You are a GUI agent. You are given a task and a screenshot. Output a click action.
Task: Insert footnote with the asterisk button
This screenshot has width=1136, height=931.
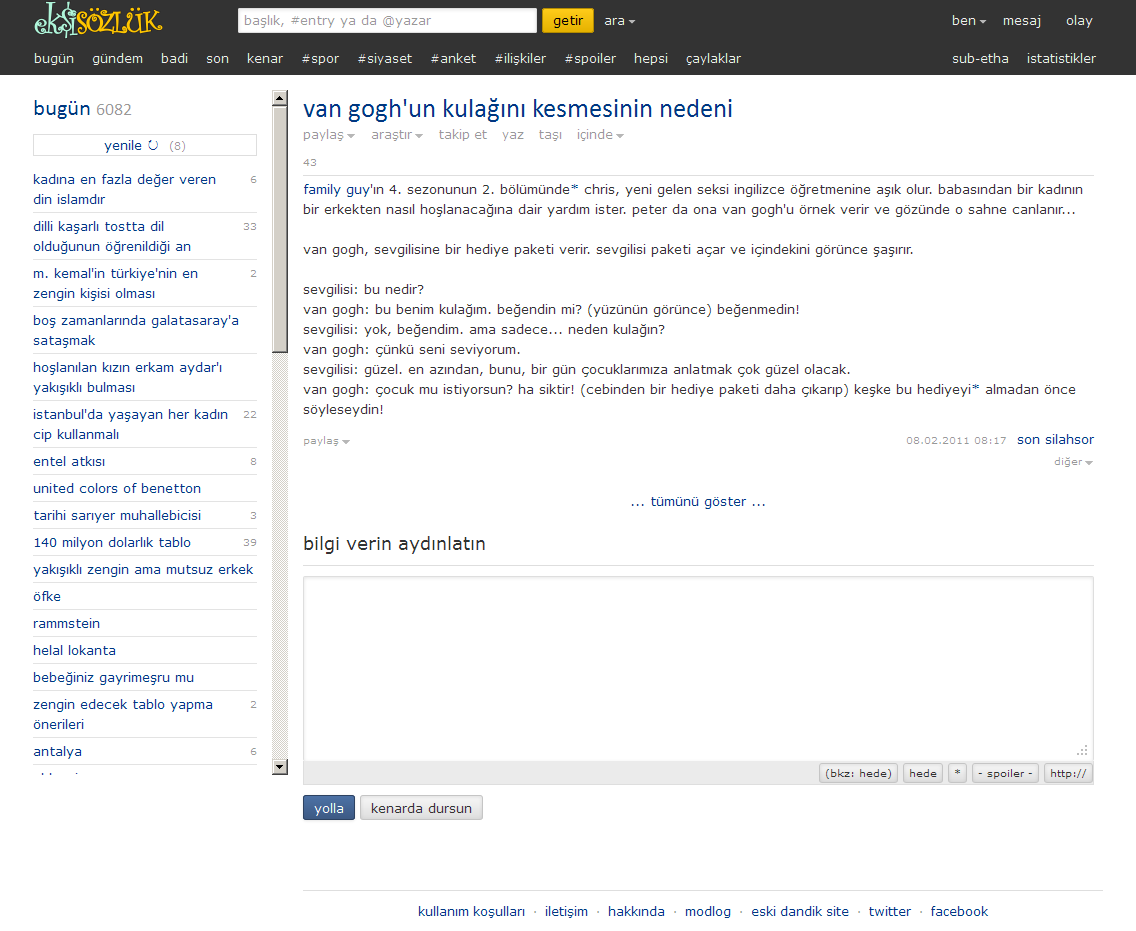(957, 773)
